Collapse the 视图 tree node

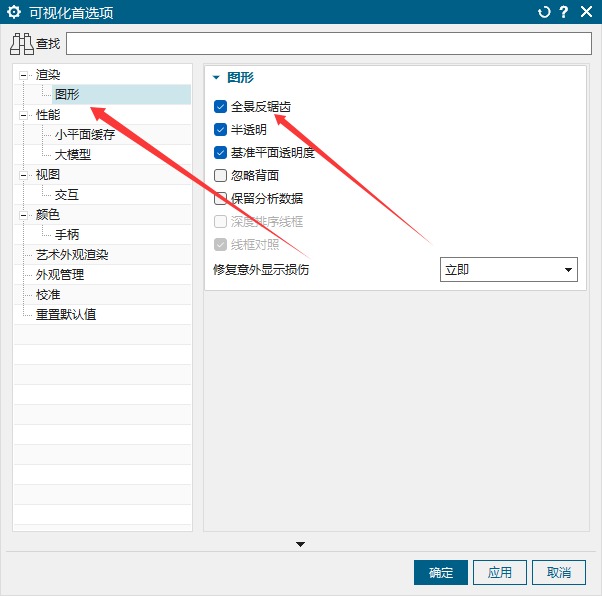pos(23,175)
